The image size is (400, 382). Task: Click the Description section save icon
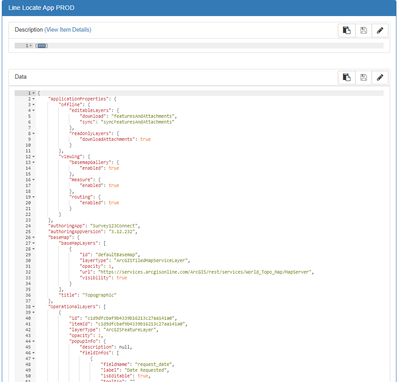(x=363, y=30)
